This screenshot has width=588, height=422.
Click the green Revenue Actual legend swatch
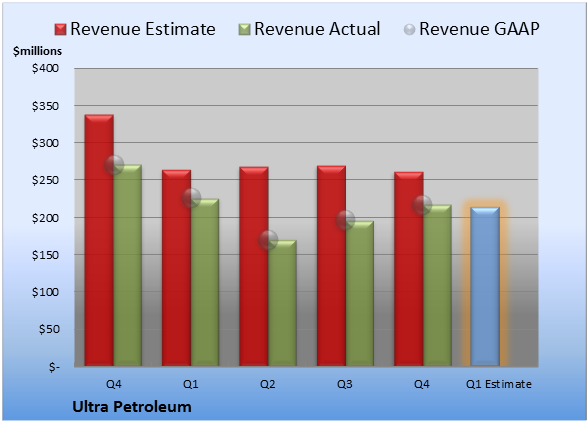tap(244, 29)
